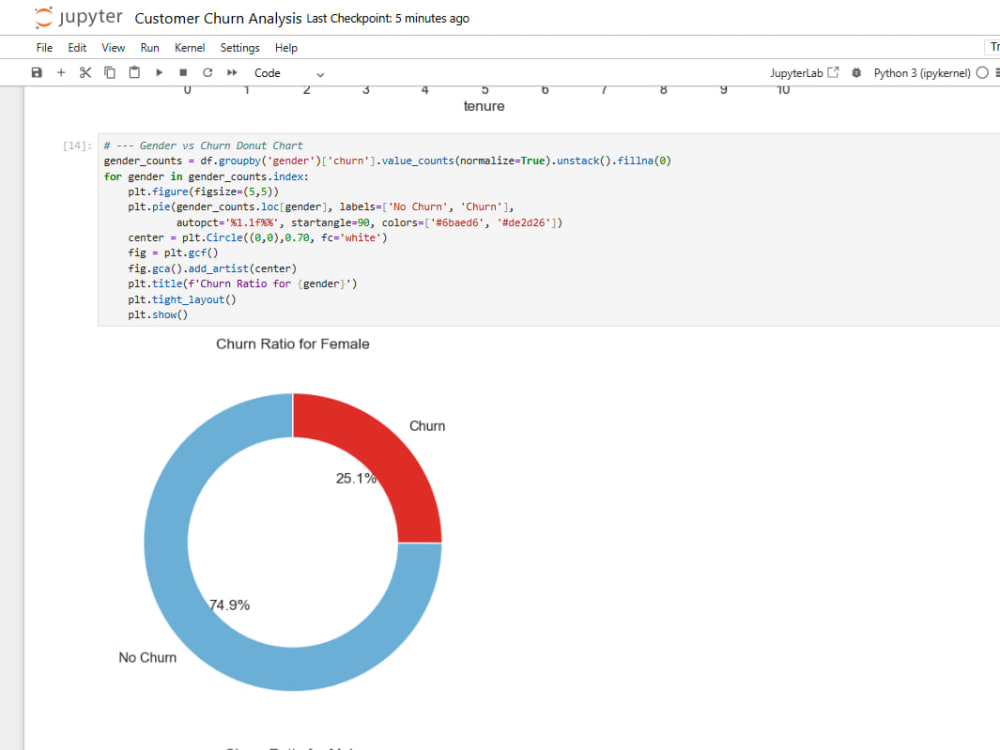Click the Churn label beside chart
This screenshot has width=1000, height=750.
[x=427, y=426]
